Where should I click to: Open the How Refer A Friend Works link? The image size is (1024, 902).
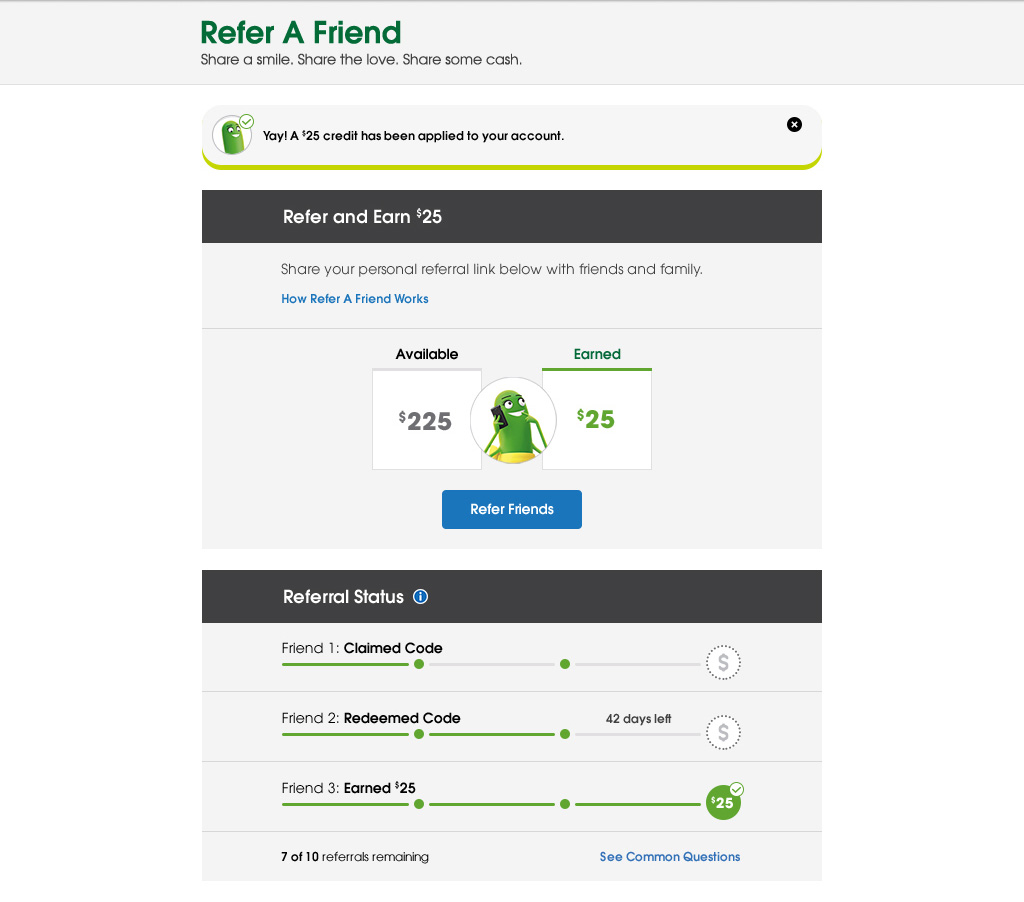pyautogui.click(x=355, y=298)
